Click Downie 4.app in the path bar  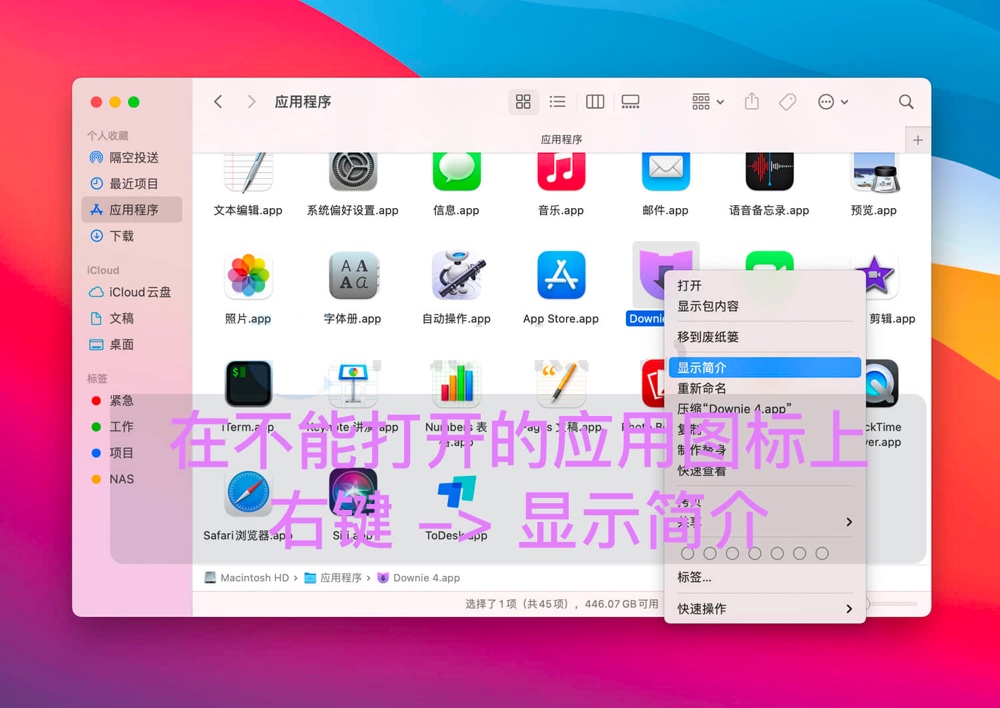419,578
